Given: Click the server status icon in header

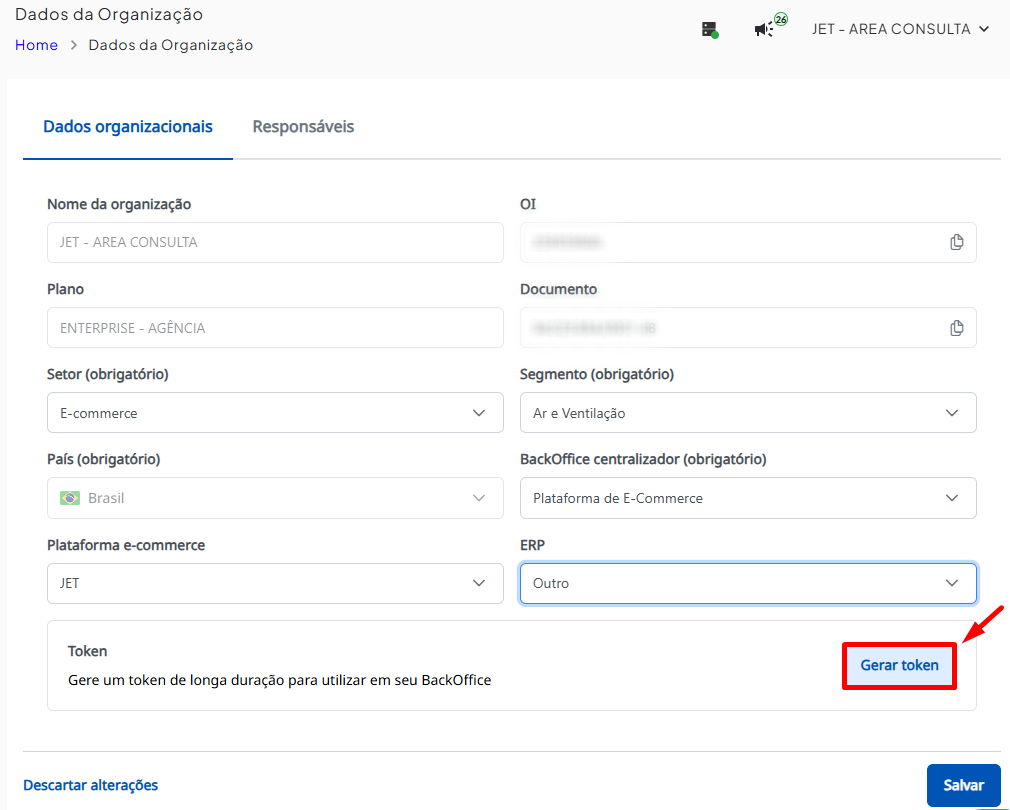Looking at the screenshot, I should (x=710, y=30).
